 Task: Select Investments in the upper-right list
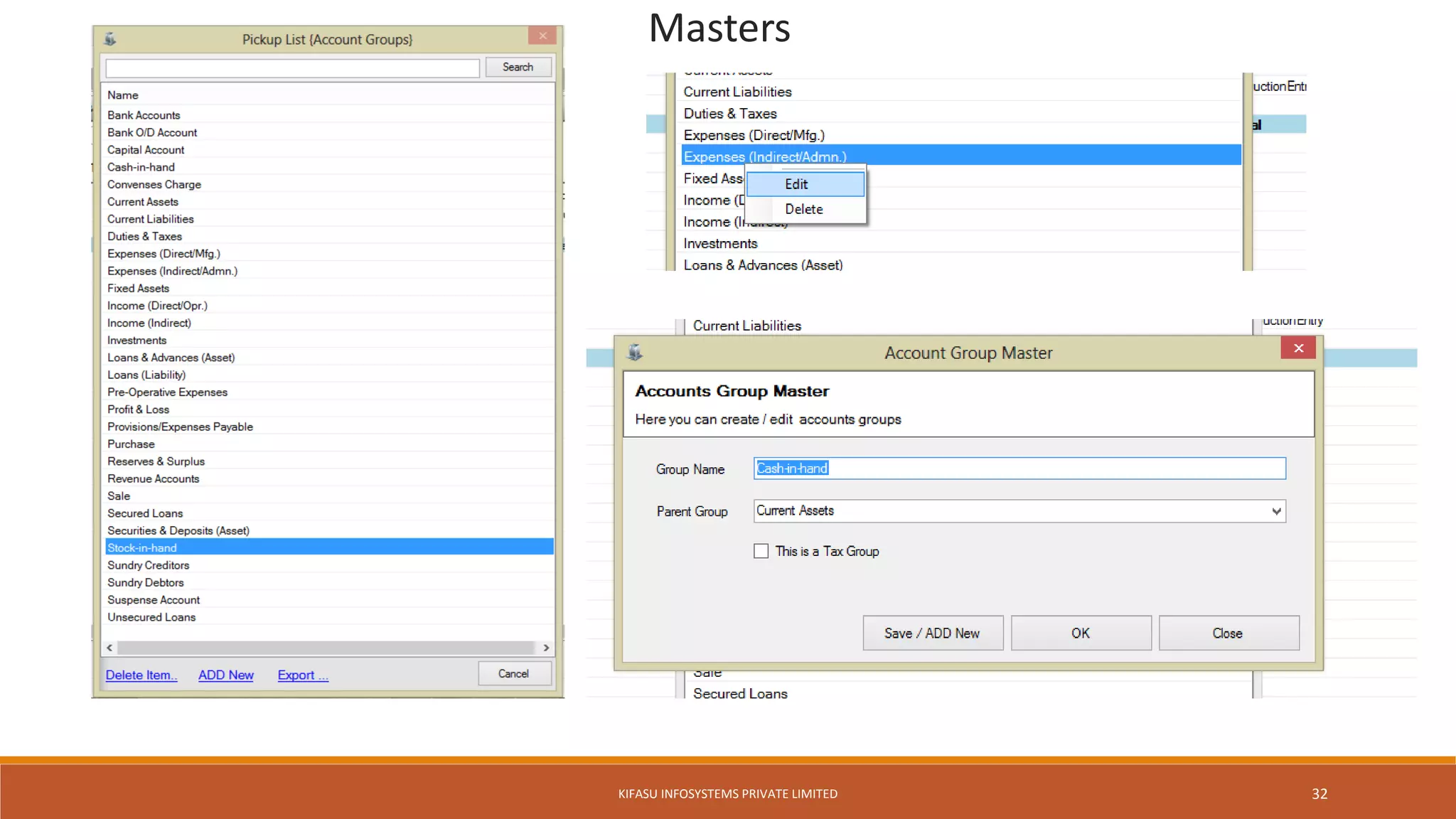point(961,244)
